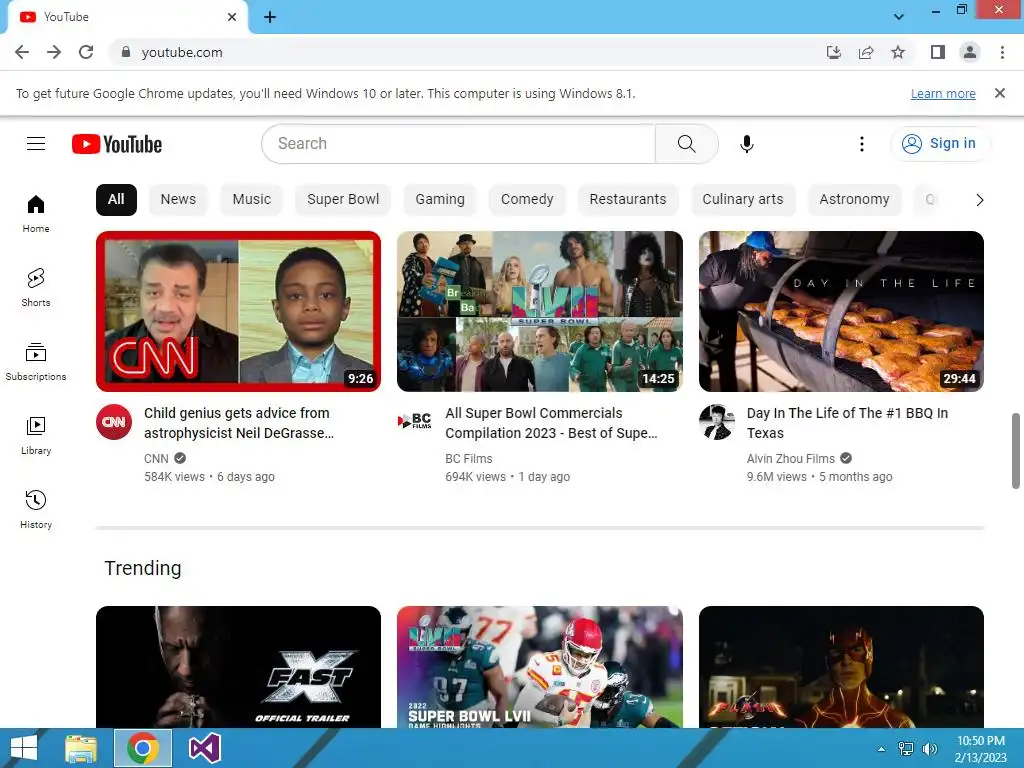Viewport: 1024px width, 768px height.
Task: Select the Comedy category chip
Action: pyautogui.click(x=527, y=199)
